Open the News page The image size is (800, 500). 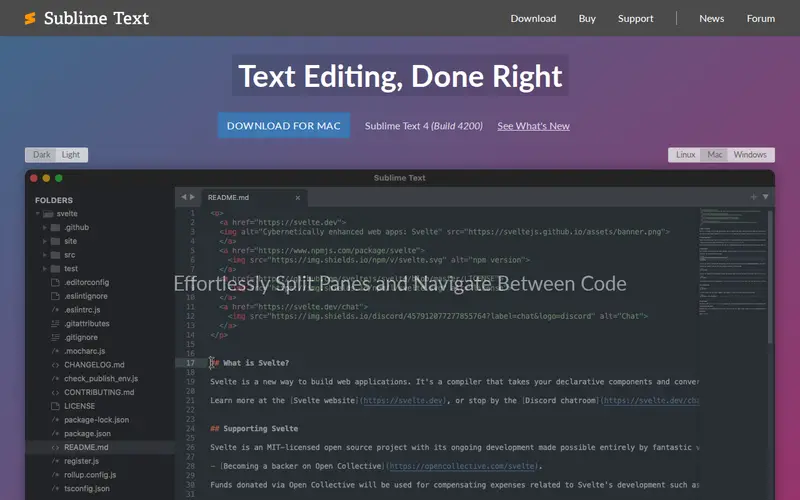711,18
